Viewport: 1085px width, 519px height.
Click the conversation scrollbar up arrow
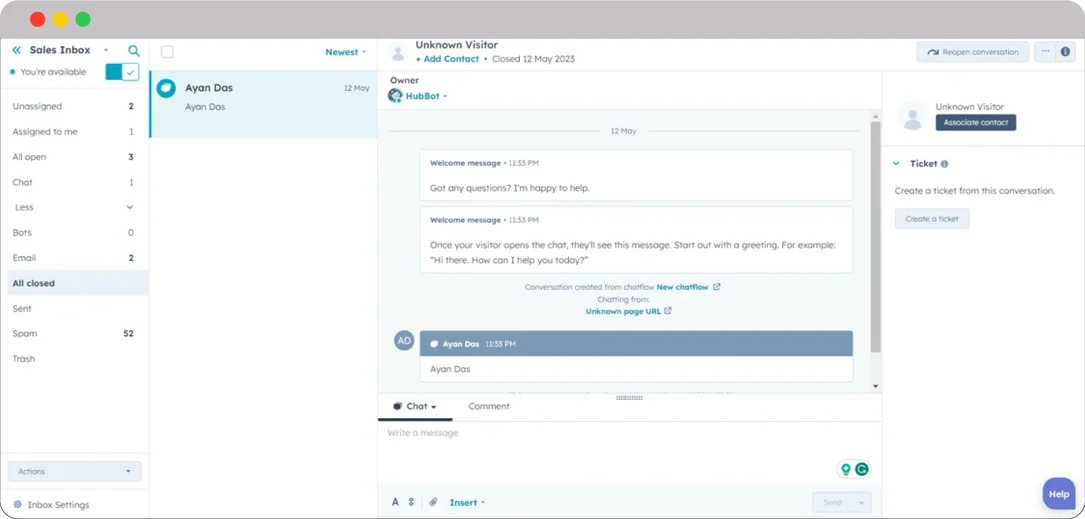pyautogui.click(x=875, y=116)
